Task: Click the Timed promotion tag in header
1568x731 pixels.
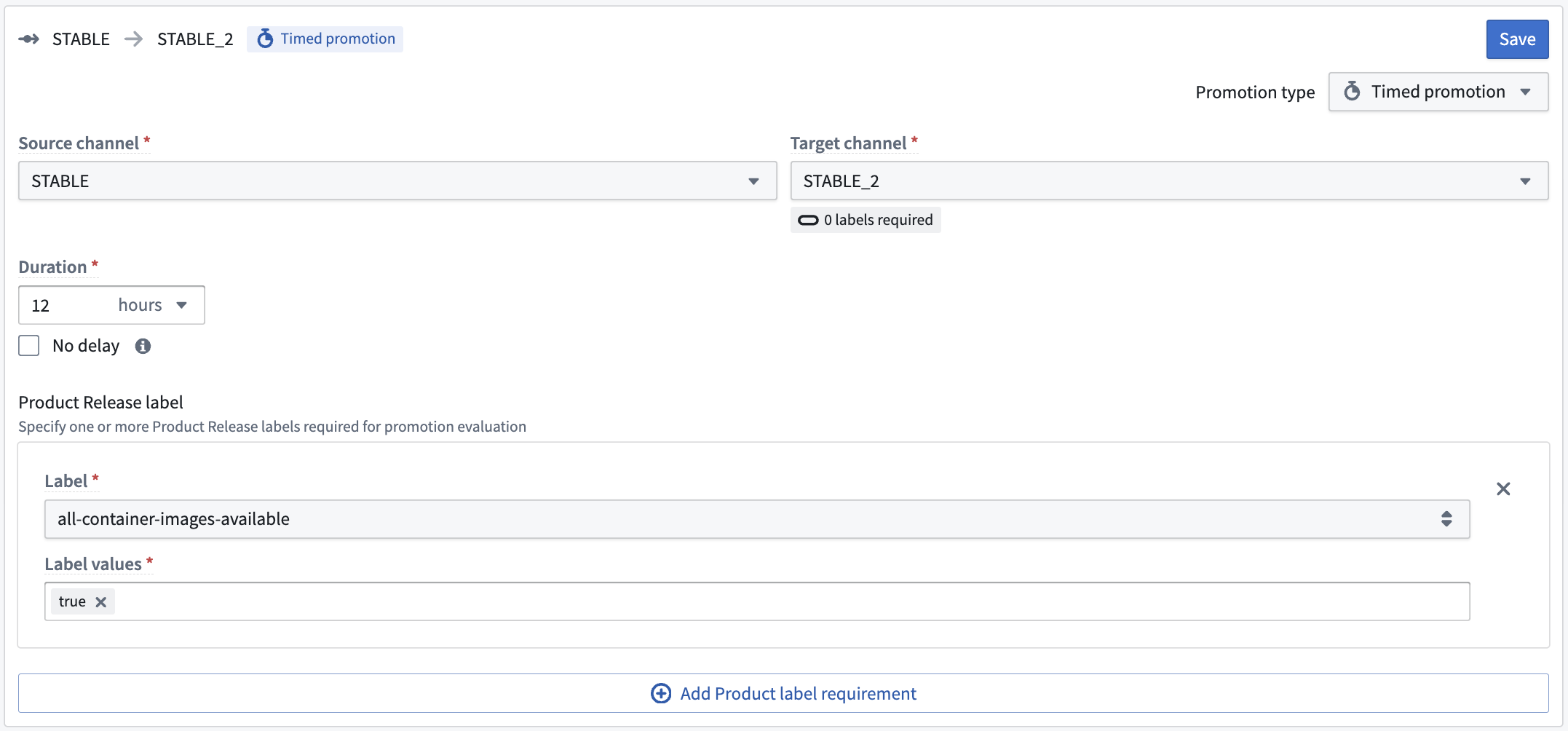Action: (325, 39)
